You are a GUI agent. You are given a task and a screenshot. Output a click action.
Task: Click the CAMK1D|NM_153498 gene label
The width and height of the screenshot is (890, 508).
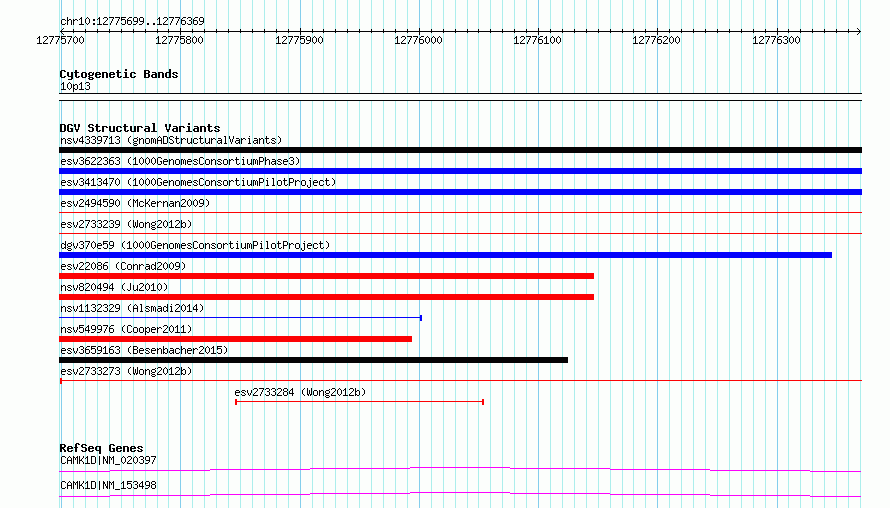coord(108,485)
